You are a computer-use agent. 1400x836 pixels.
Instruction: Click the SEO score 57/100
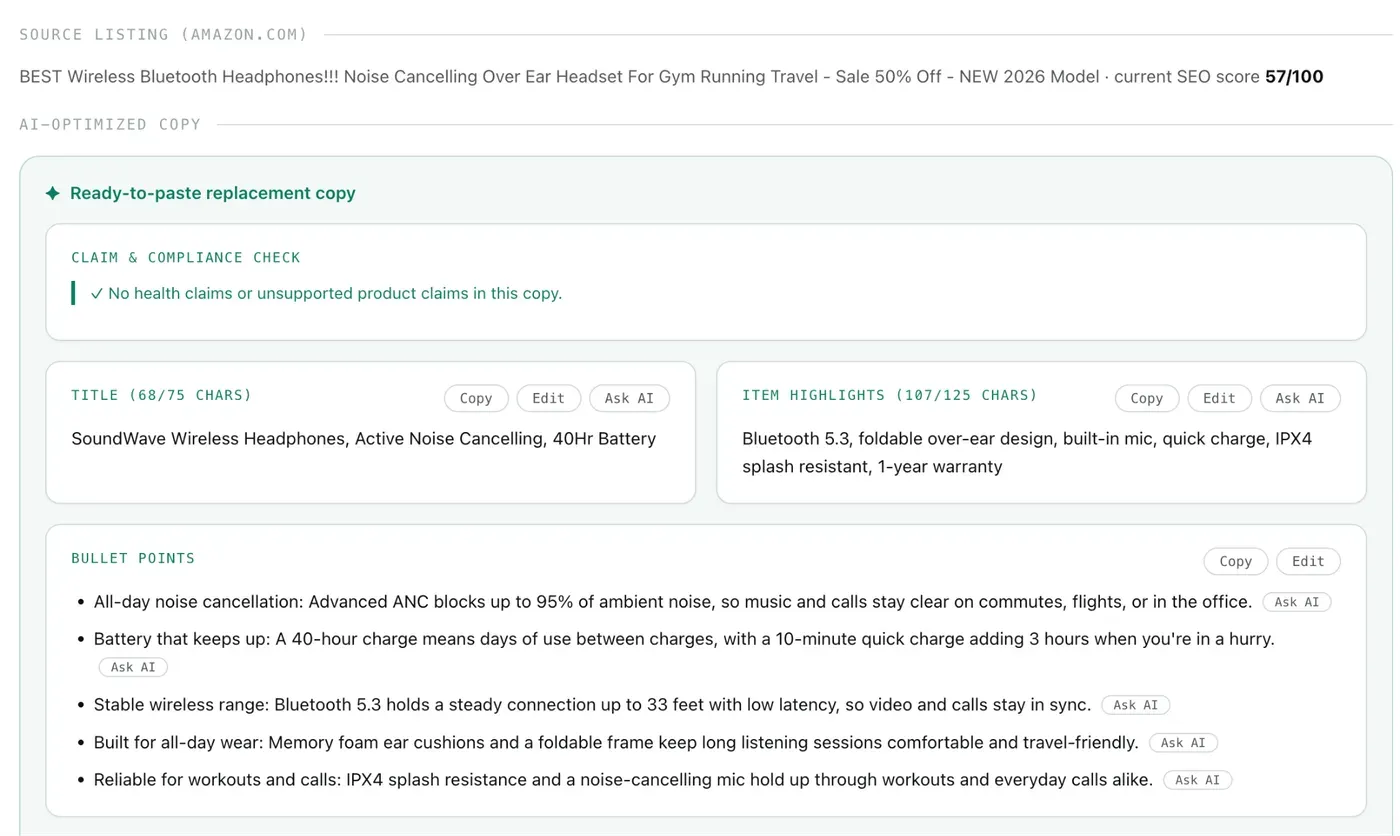[1294, 76]
